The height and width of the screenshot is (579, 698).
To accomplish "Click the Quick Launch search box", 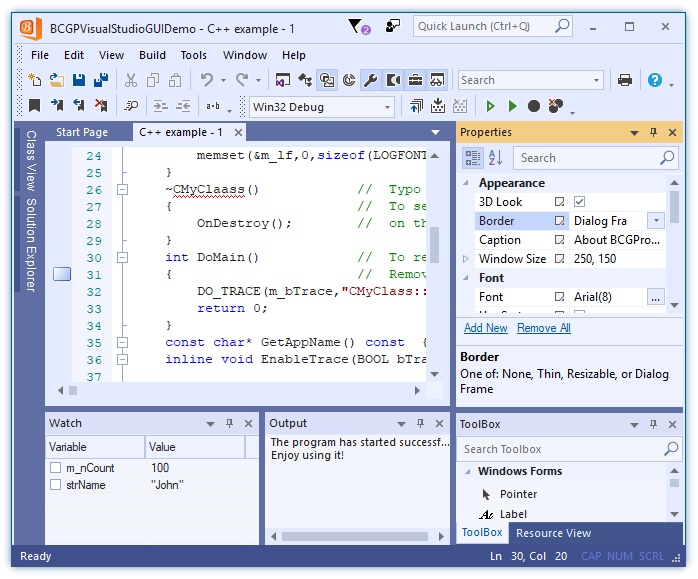I will click(492, 27).
